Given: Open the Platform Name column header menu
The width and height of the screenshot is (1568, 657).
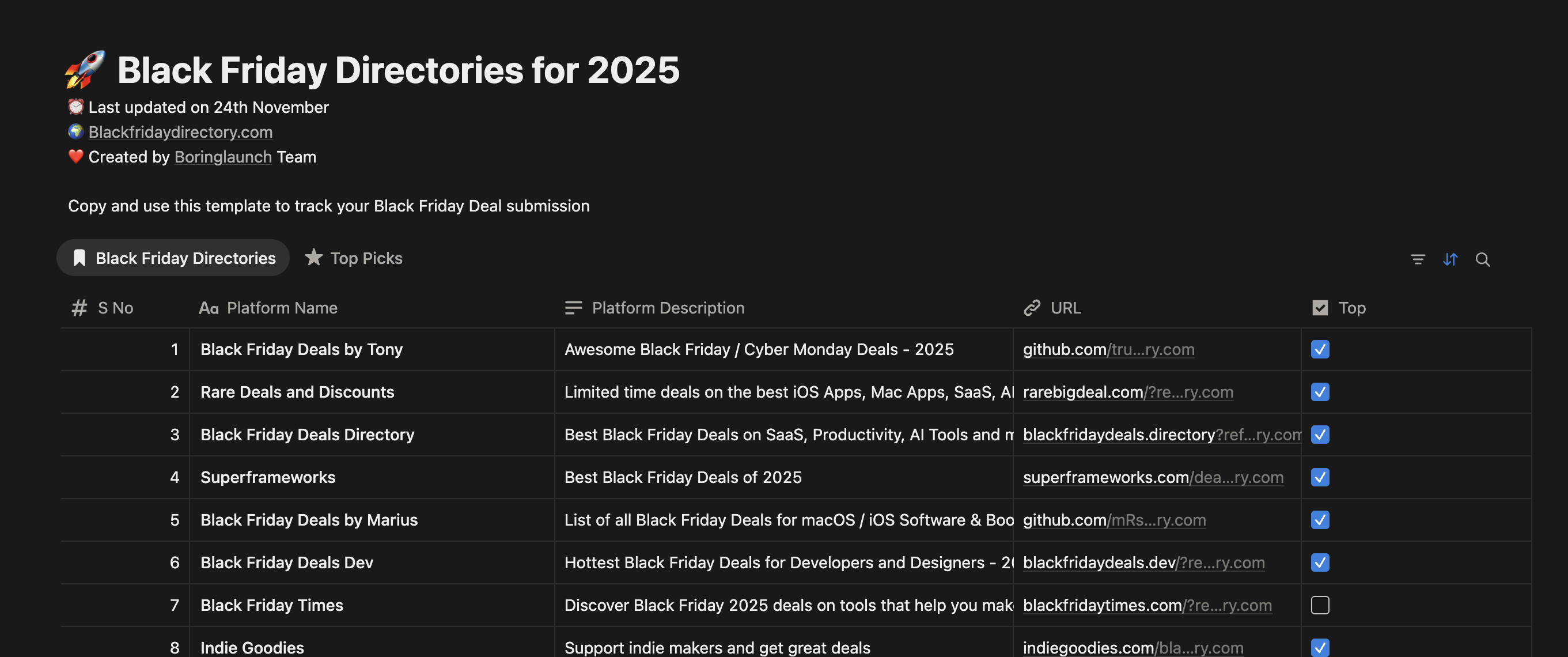Looking at the screenshot, I should click(x=281, y=308).
